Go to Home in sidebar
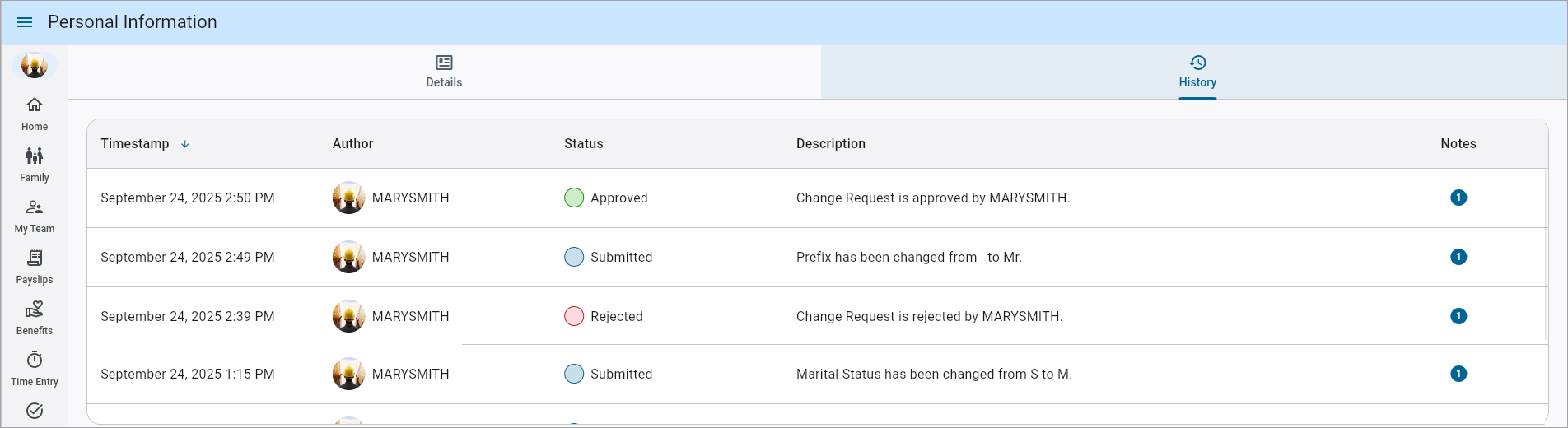 pyautogui.click(x=35, y=114)
